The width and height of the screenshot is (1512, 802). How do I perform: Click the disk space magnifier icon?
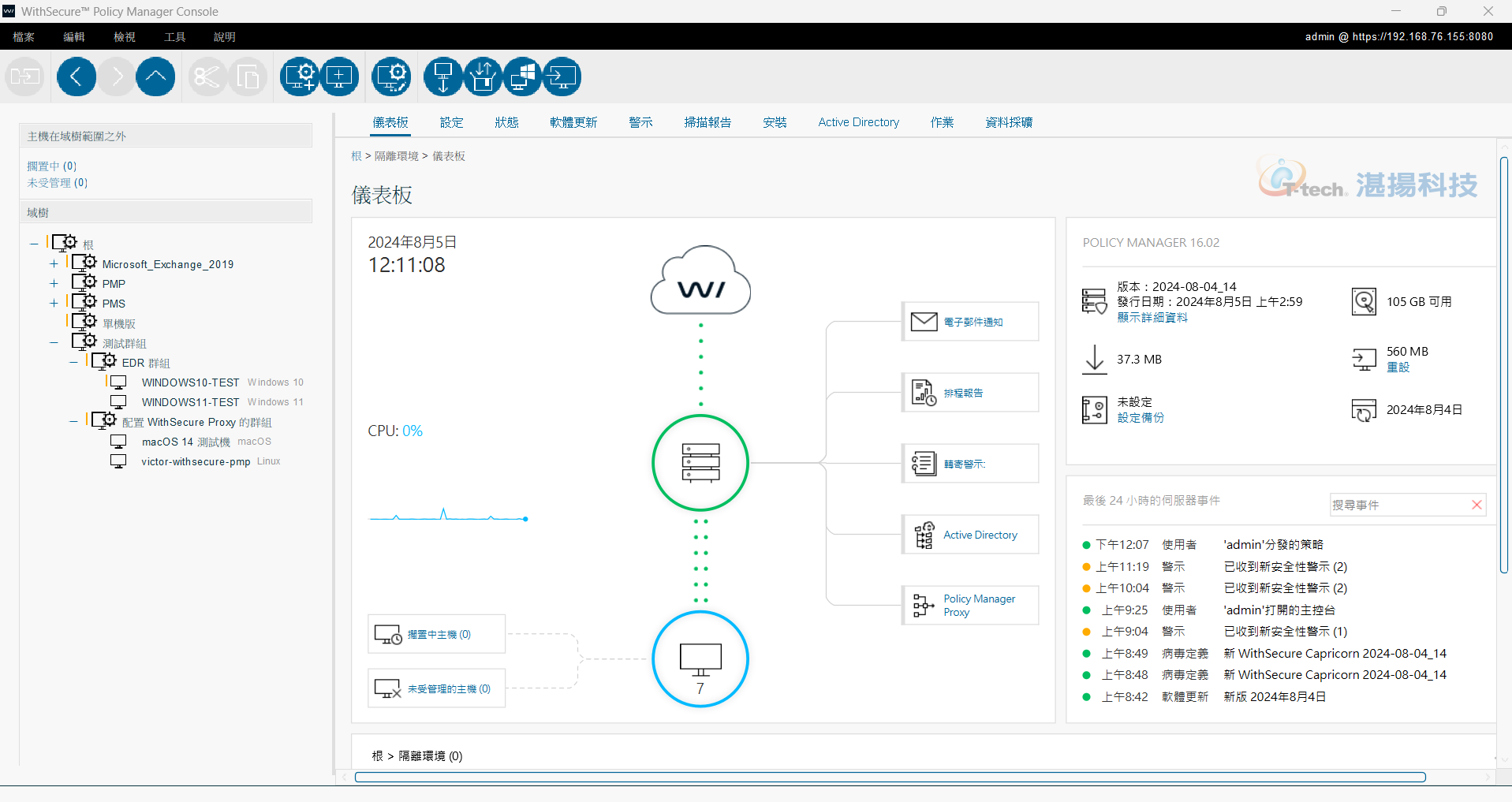1364,301
